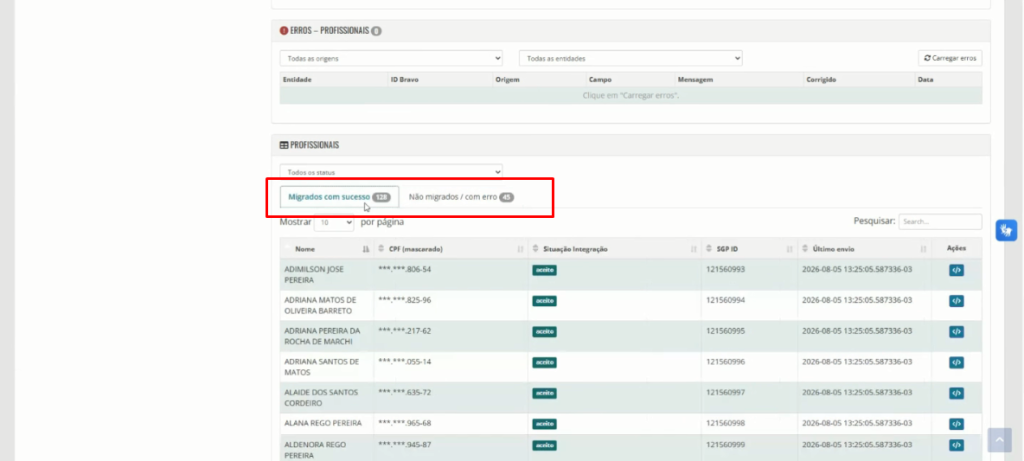
Task: Click masked CPF ending 055-14
Action: [x=404, y=361]
